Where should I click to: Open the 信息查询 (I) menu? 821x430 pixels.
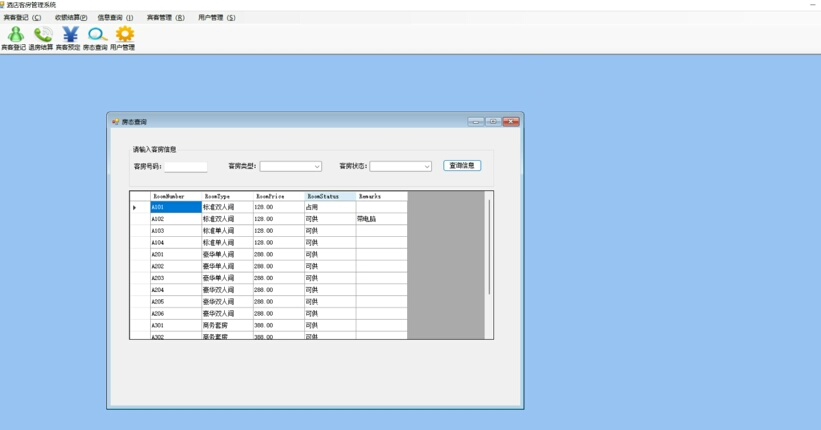pos(115,18)
